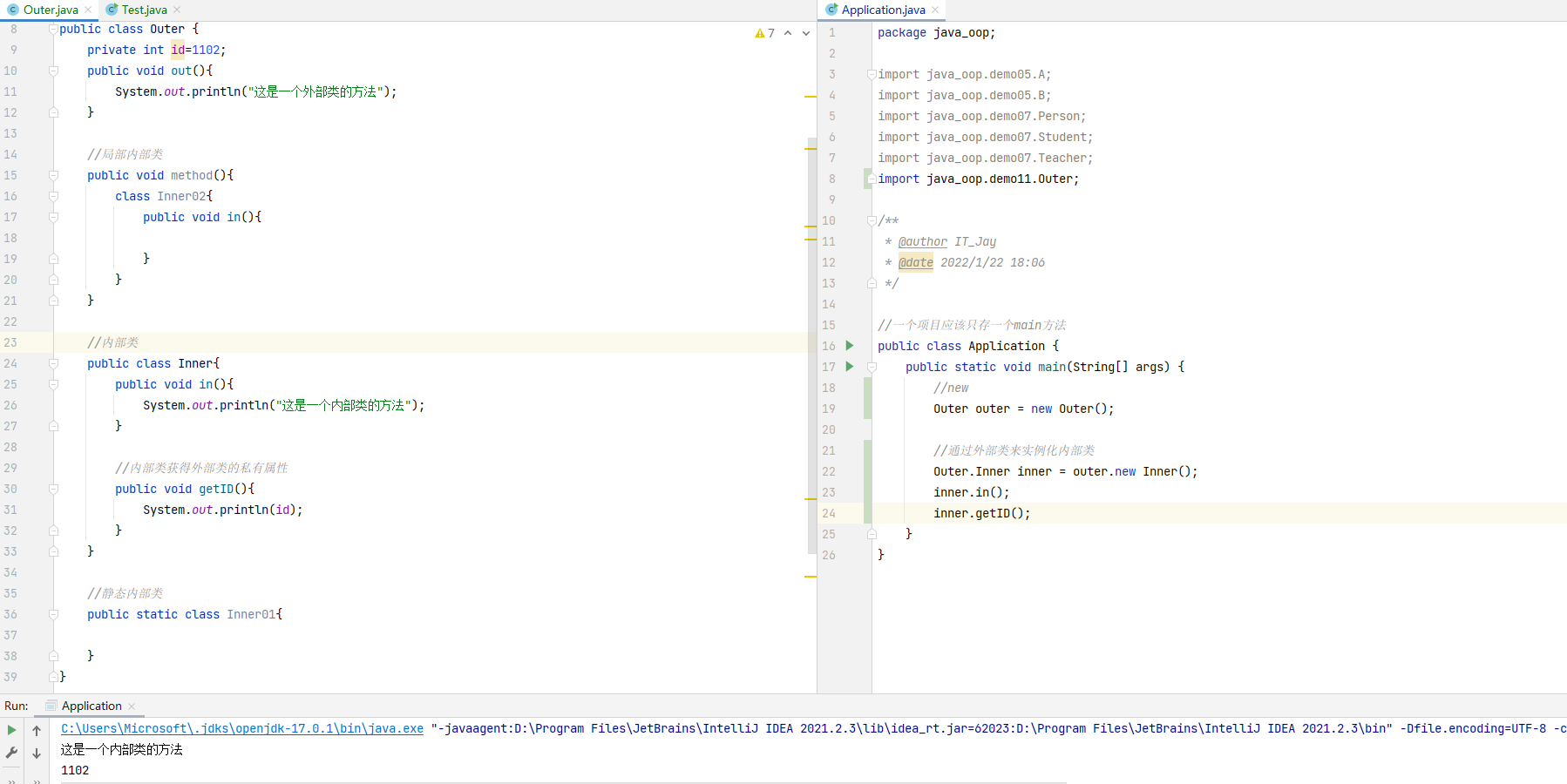Click the private int id=1102 declaration
Image resolution: width=1567 pixels, height=784 pixels.
coord(156,50)
